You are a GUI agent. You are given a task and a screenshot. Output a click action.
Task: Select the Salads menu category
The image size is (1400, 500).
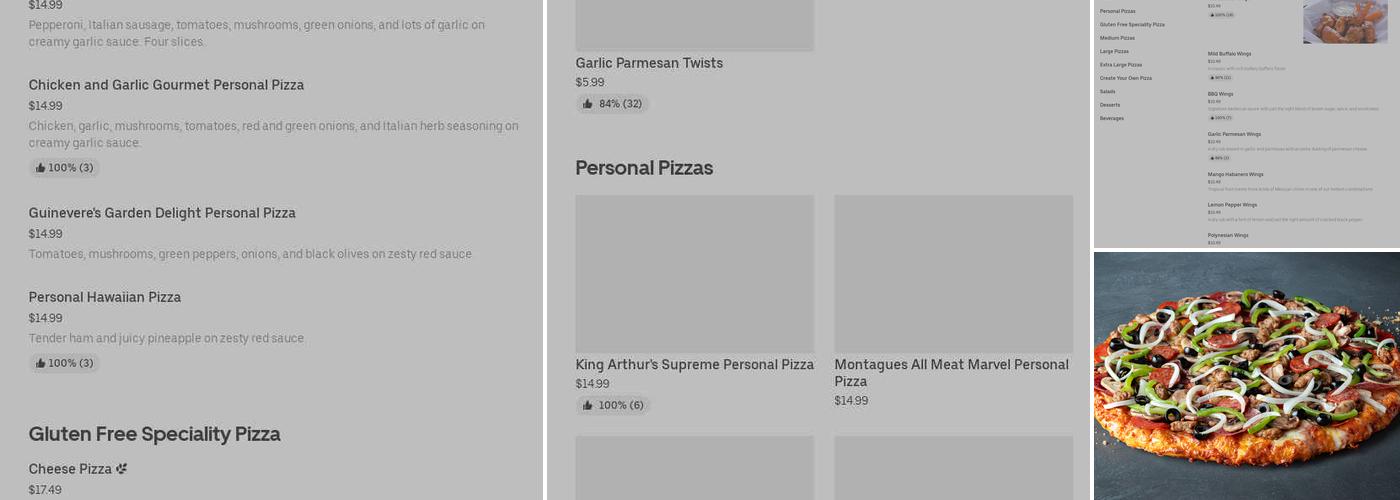click(1107, 91)
